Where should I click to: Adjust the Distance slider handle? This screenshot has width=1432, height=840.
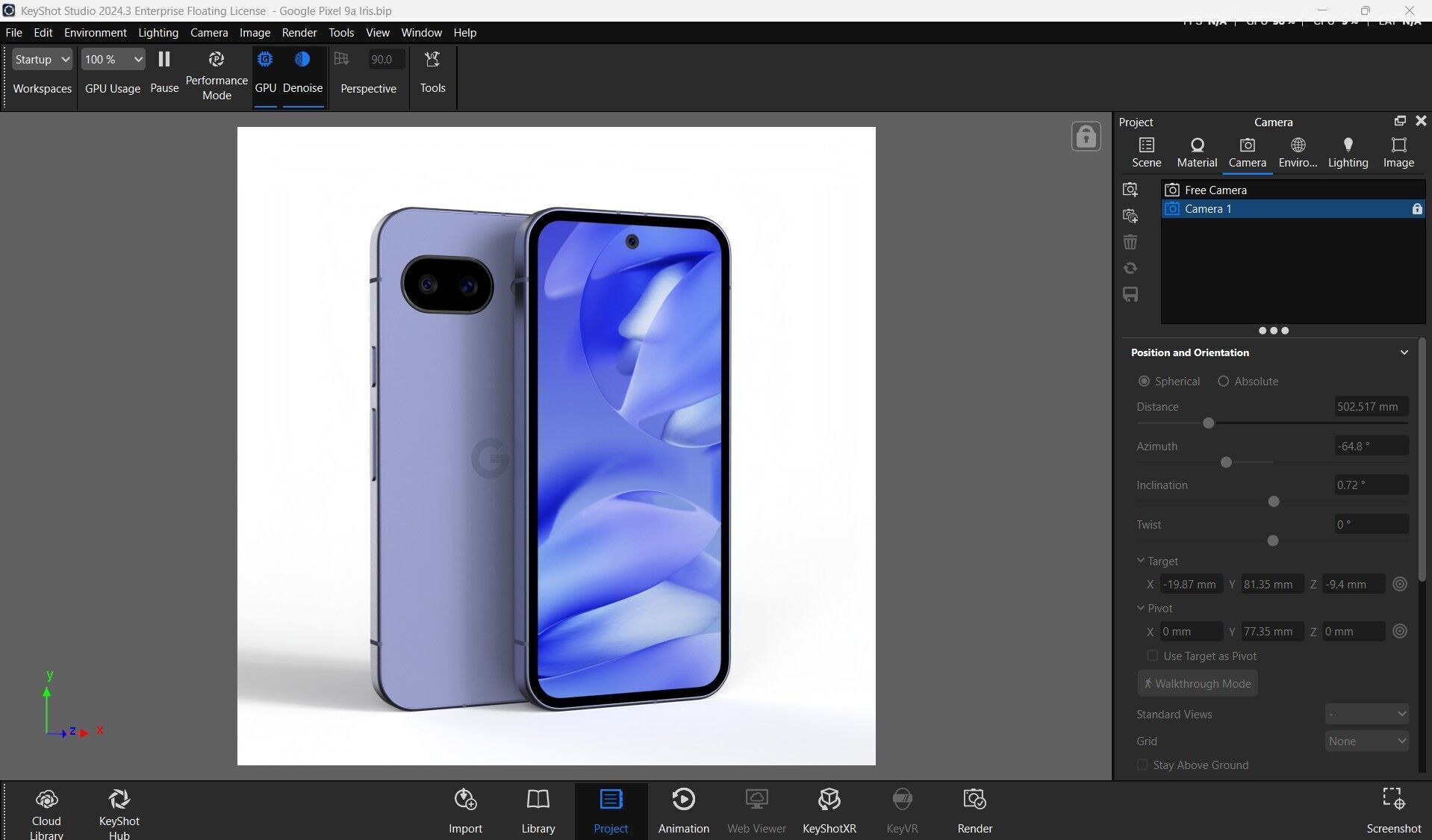pos(1208,423)
